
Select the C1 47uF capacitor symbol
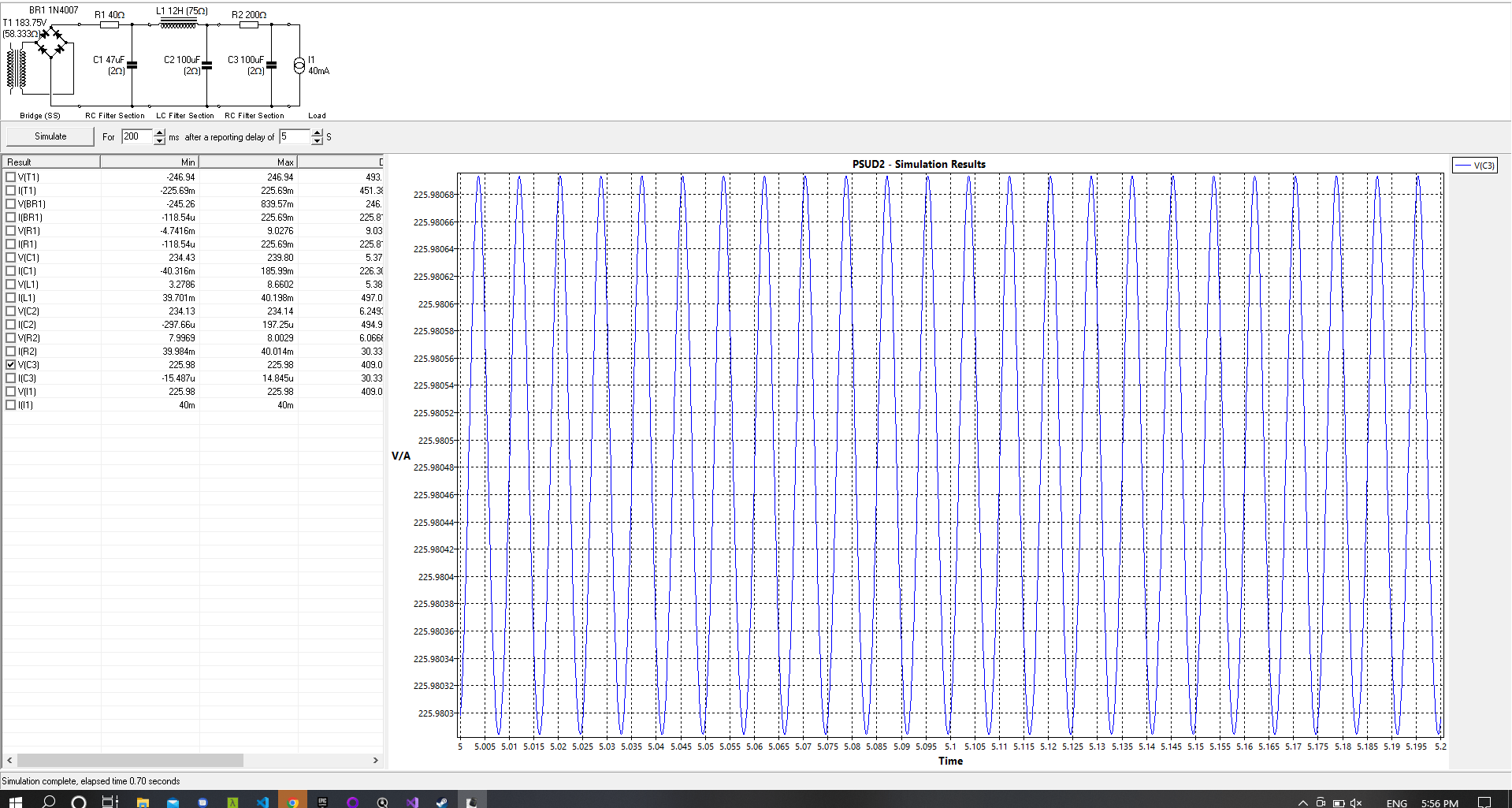click(132, 65)
